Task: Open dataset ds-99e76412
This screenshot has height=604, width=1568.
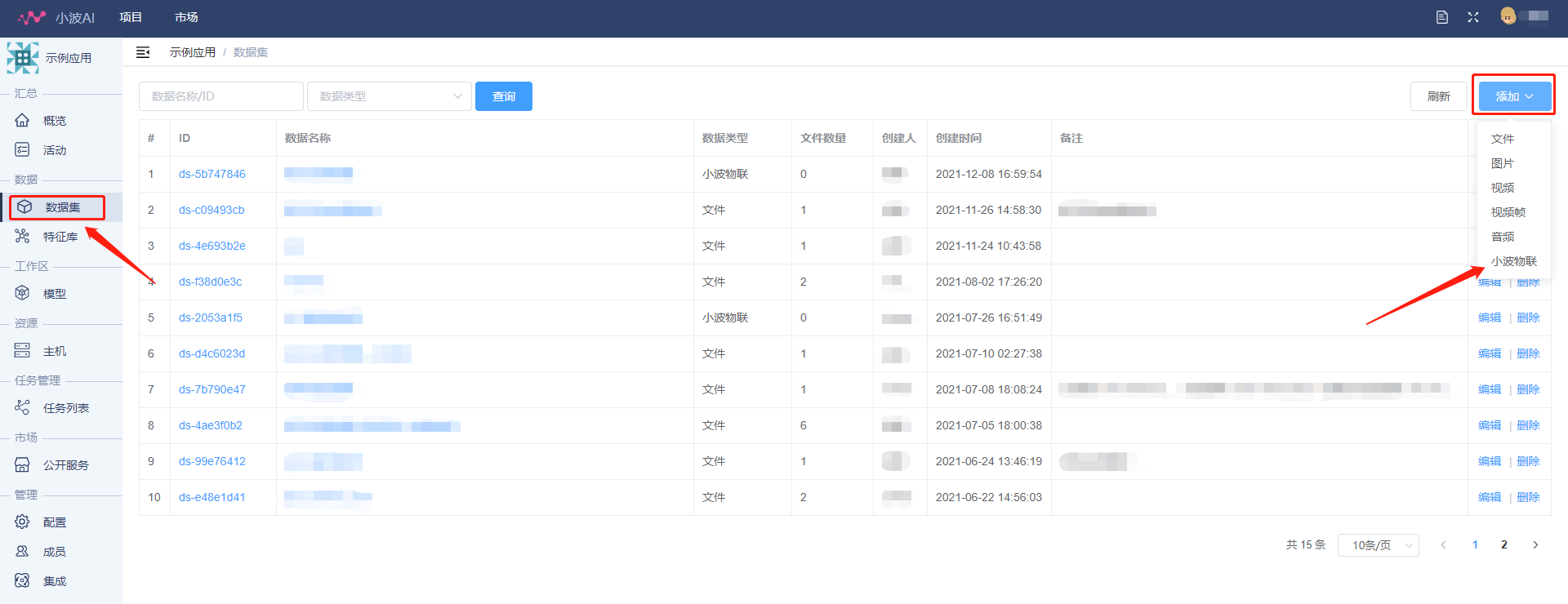Action: 212,461
